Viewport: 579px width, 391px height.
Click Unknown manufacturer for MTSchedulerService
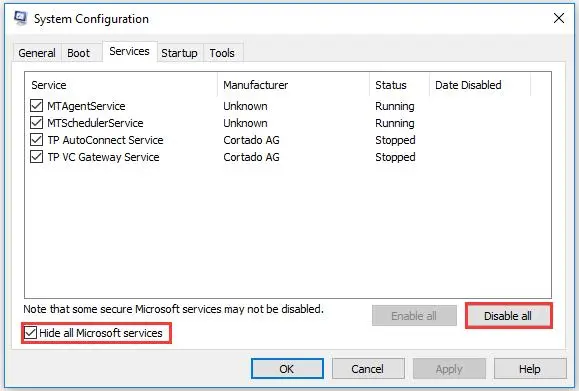pos(245,123)
